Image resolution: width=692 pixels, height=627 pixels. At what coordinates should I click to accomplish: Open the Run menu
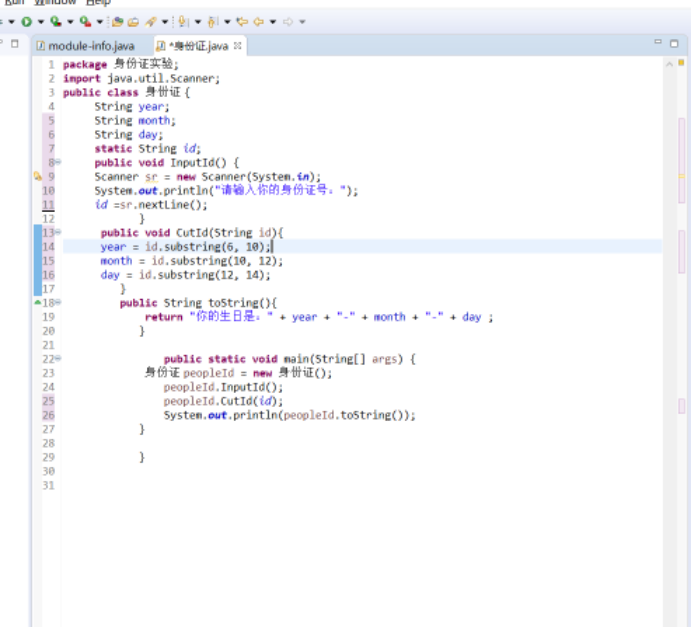point(13,2)
